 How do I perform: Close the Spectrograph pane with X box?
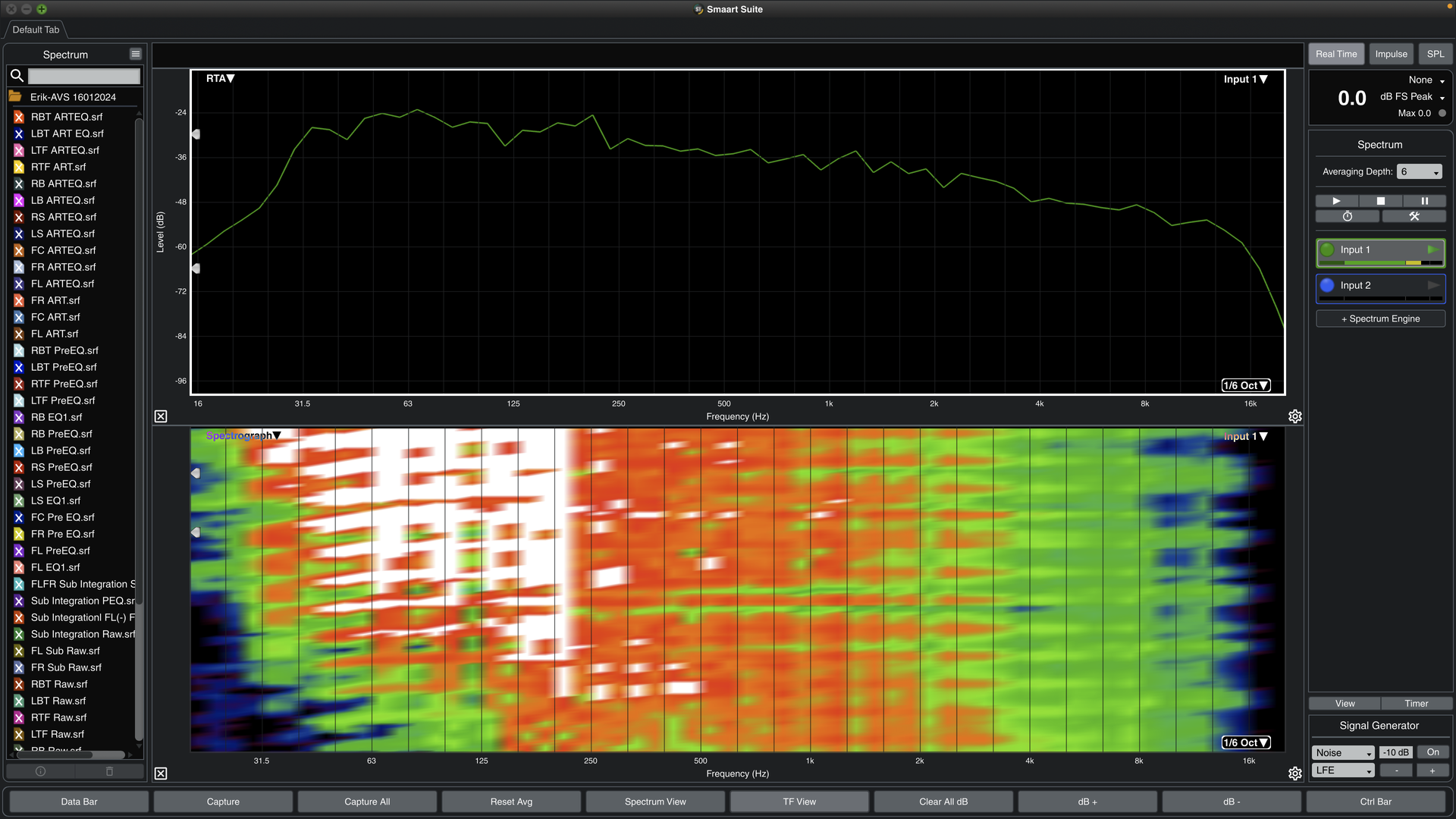coord(161,773)
